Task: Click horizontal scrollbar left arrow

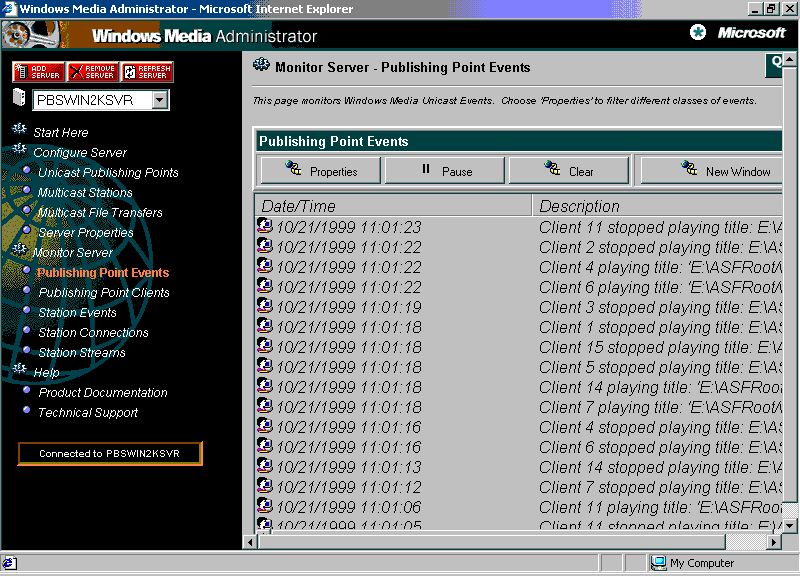Action: click(x=250, y=542)
